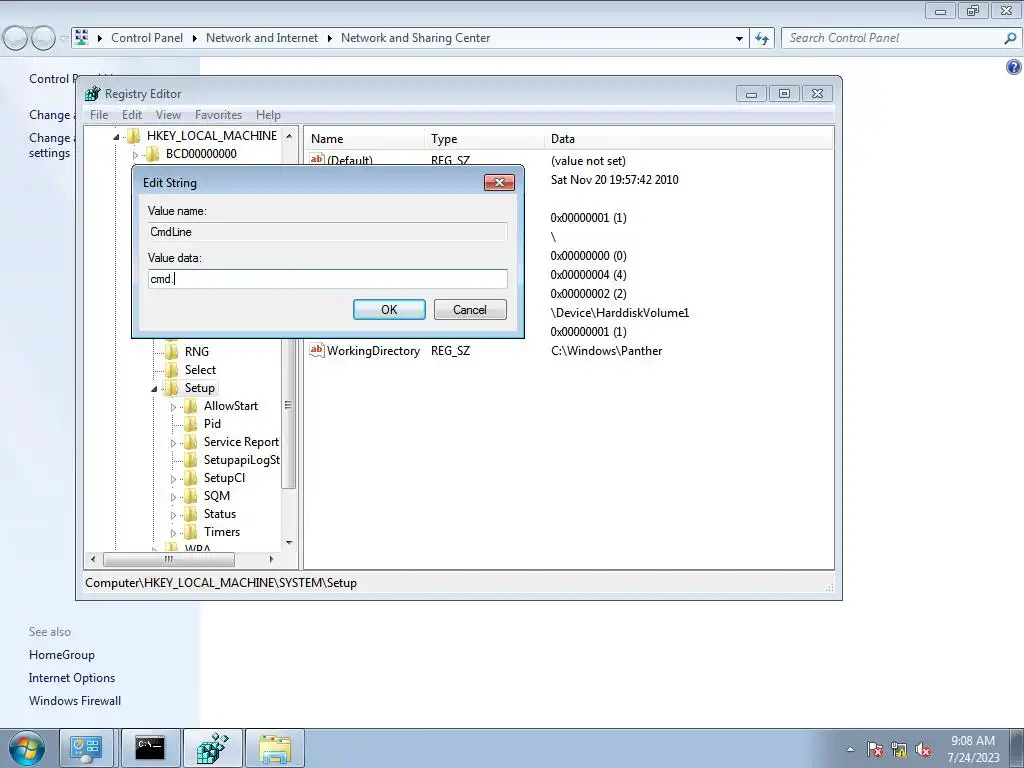Click the Registry Editor title bar icon

point(93,94)
